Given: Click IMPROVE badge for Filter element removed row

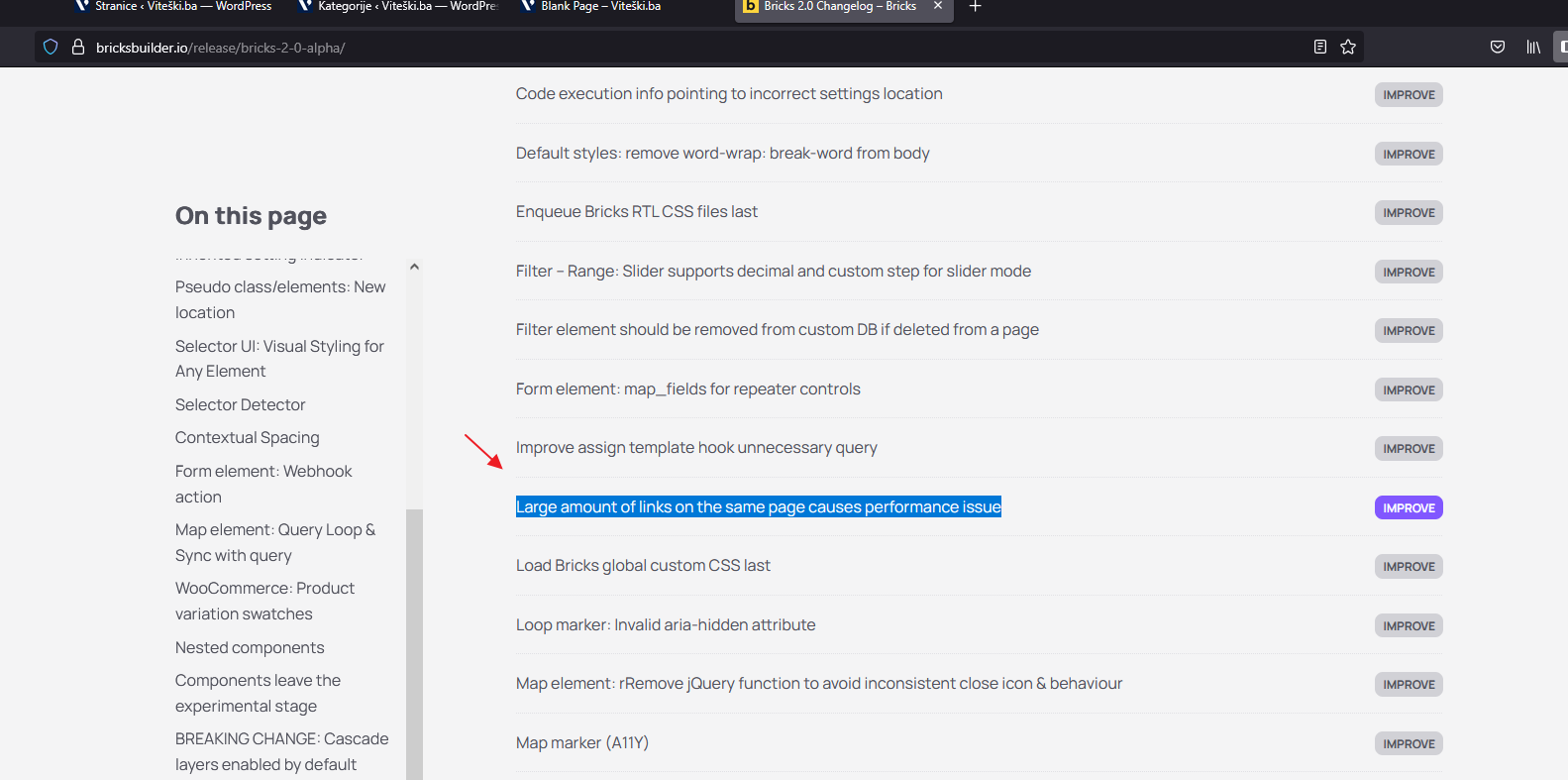Looking at the screenshot, I should (x=1409, y=331).
